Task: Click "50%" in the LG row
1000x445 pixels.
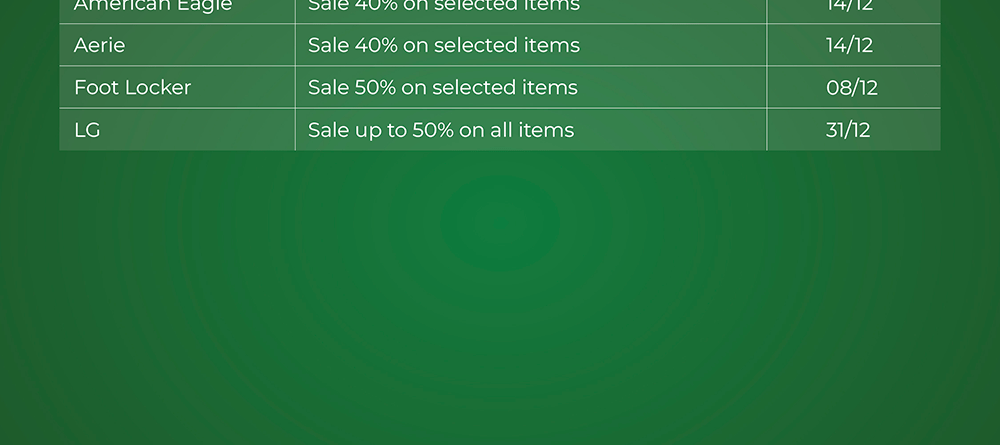Action: coord(433,130)
